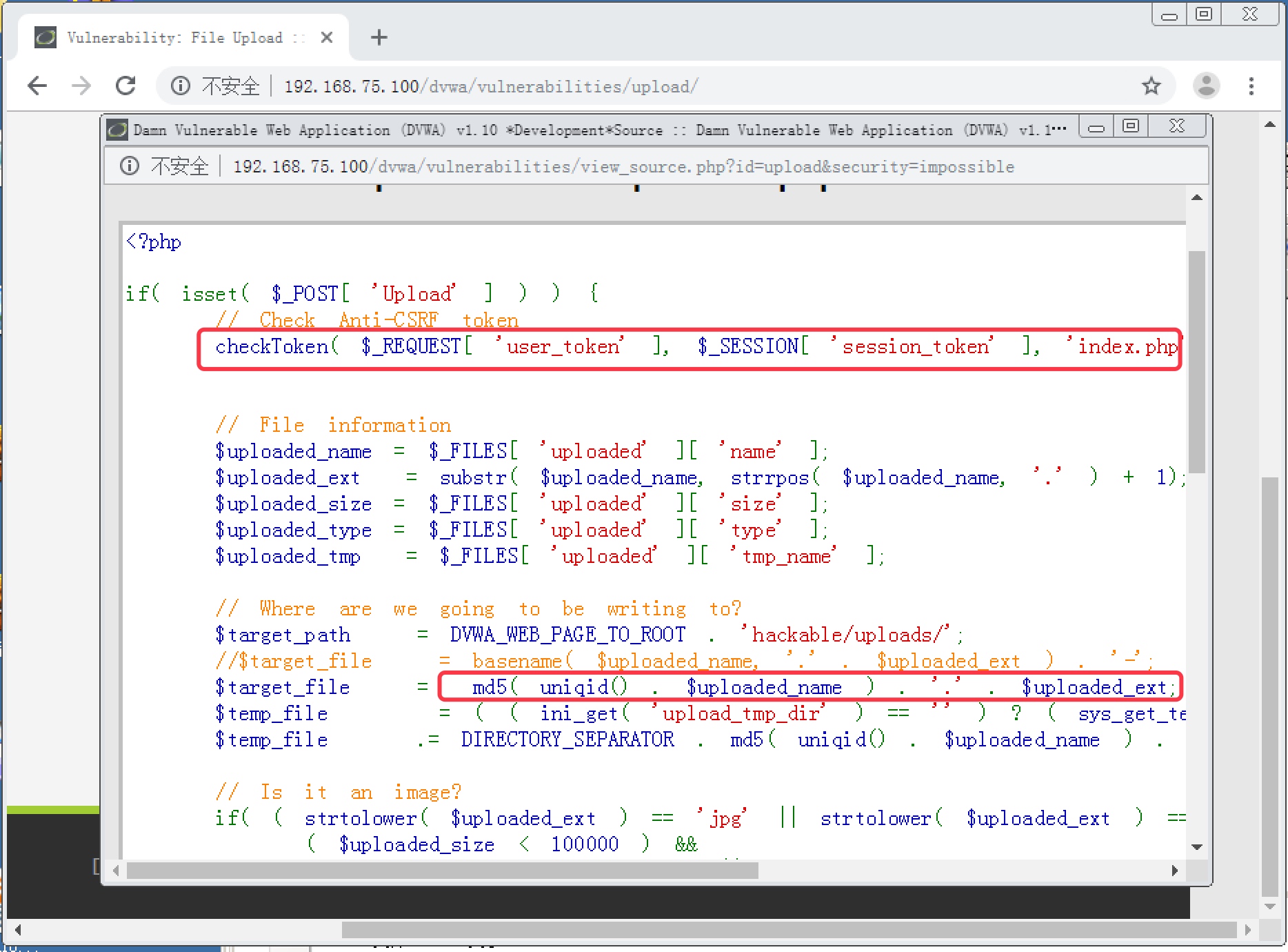1288x952 pixels.
Task: Click the '// Is it an image?' comment
Action: [338, 792]
